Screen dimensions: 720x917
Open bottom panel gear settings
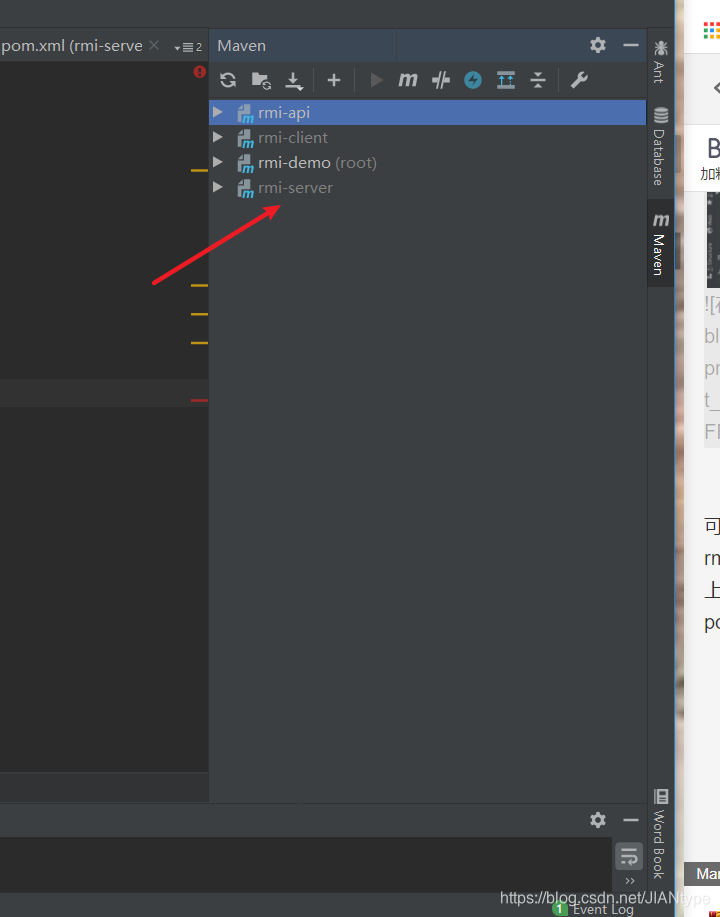pos(598,820)
